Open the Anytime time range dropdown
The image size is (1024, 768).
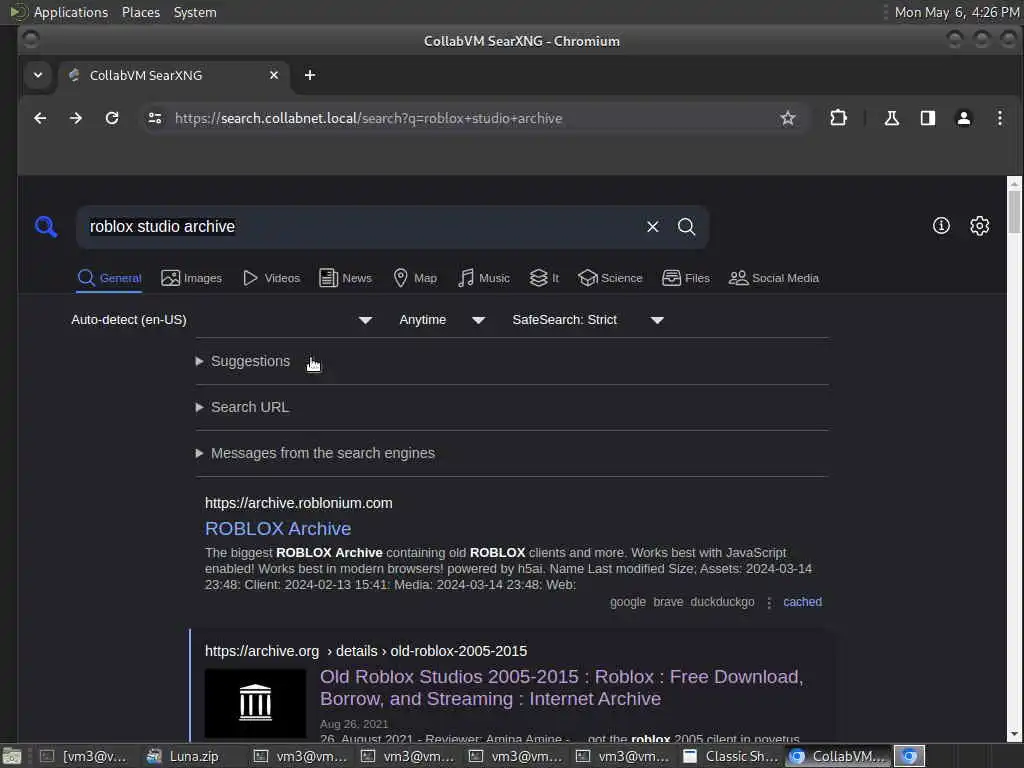(442, 320)
